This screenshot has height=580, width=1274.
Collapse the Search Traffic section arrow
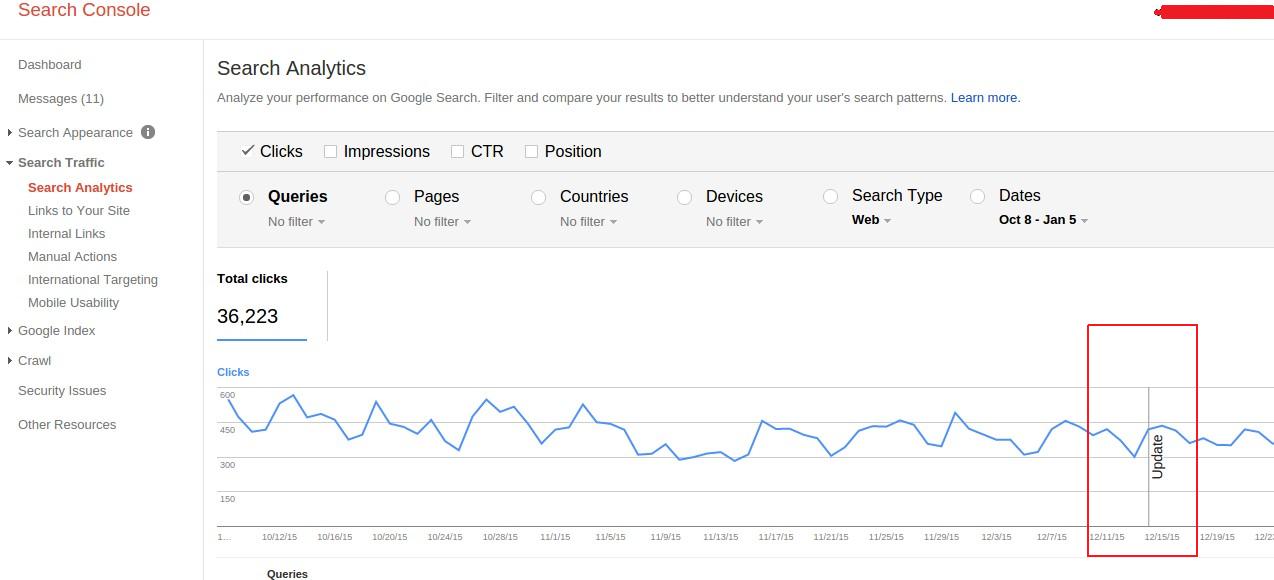tap(10, 163)
